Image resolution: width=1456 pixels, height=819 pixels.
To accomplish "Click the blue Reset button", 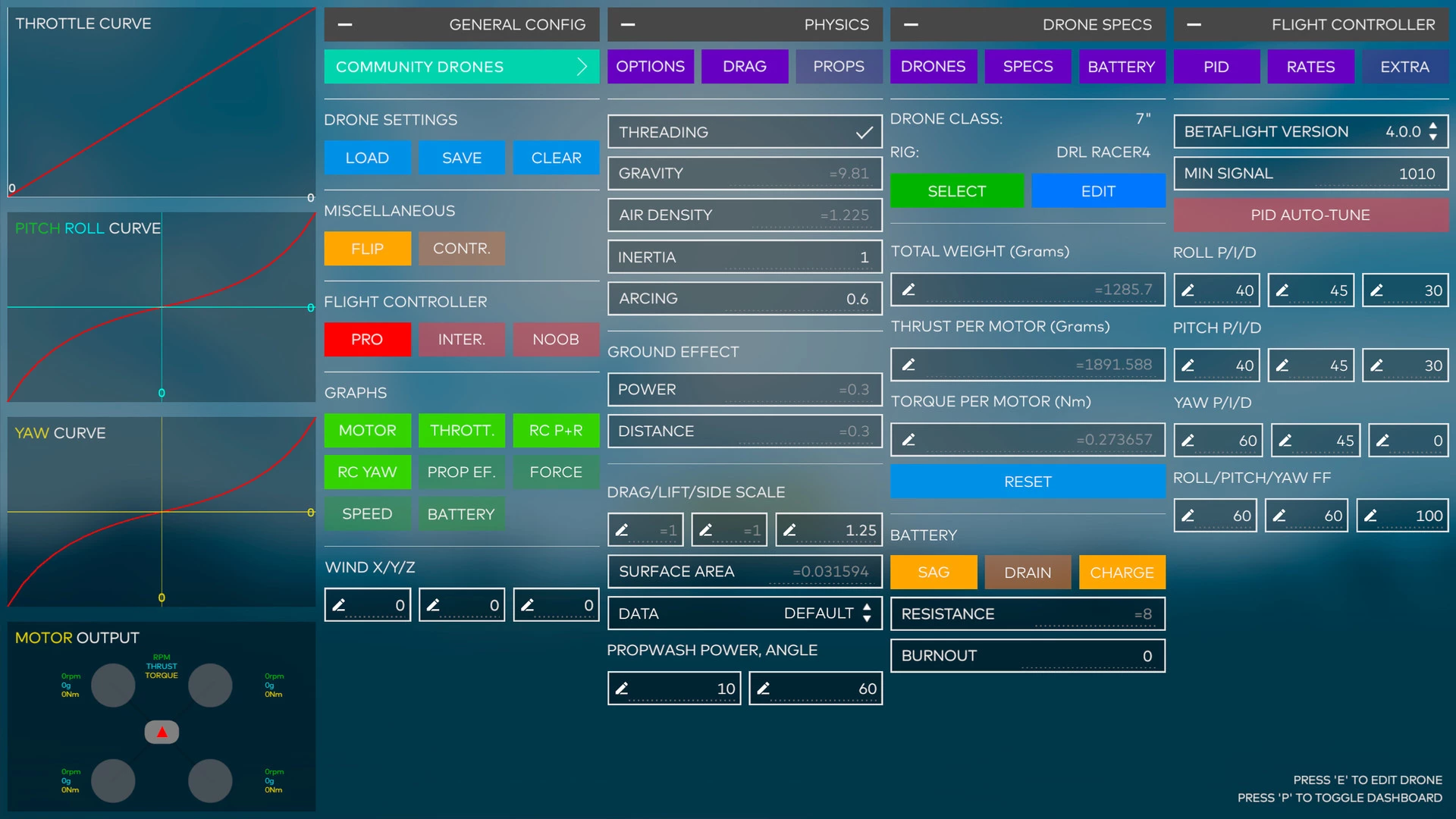I will tap(1027, 482).
